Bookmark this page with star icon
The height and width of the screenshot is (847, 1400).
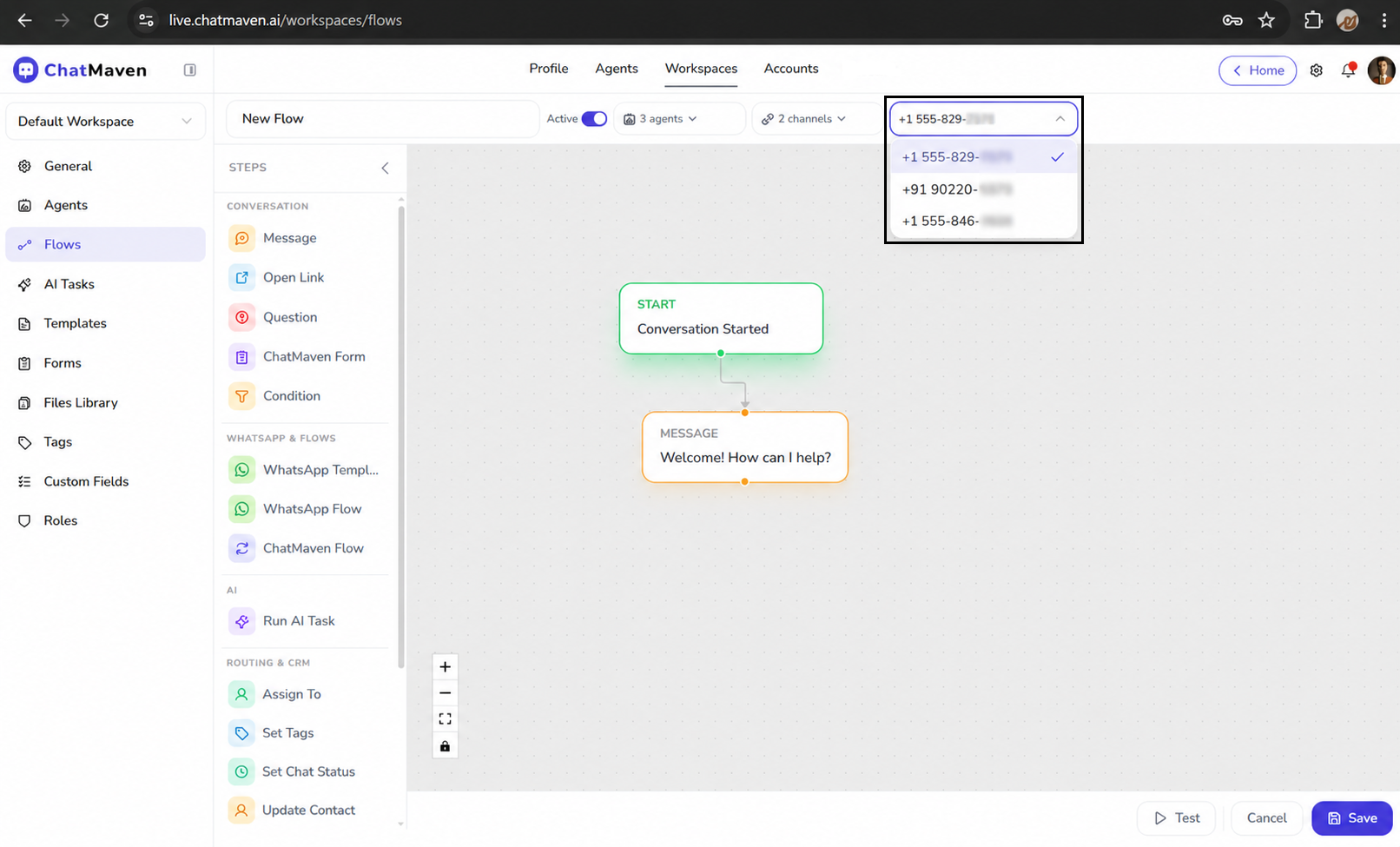tap(1266, 20)
